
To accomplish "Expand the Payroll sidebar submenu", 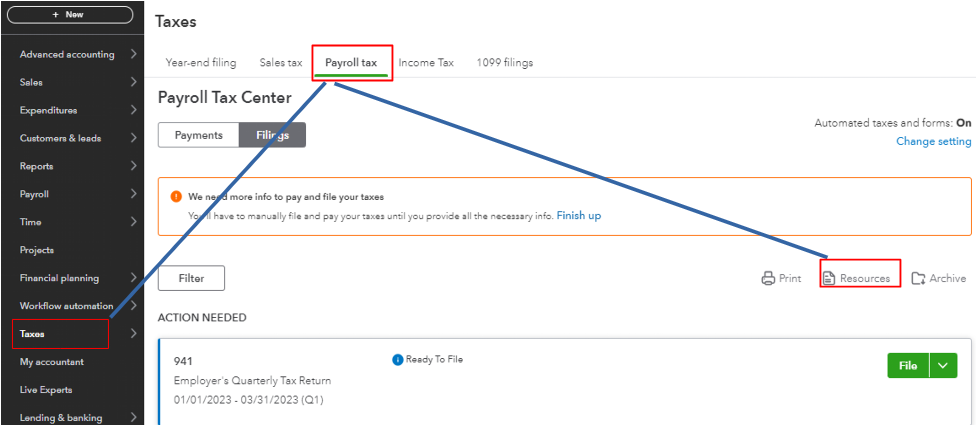I will point(133,194).
